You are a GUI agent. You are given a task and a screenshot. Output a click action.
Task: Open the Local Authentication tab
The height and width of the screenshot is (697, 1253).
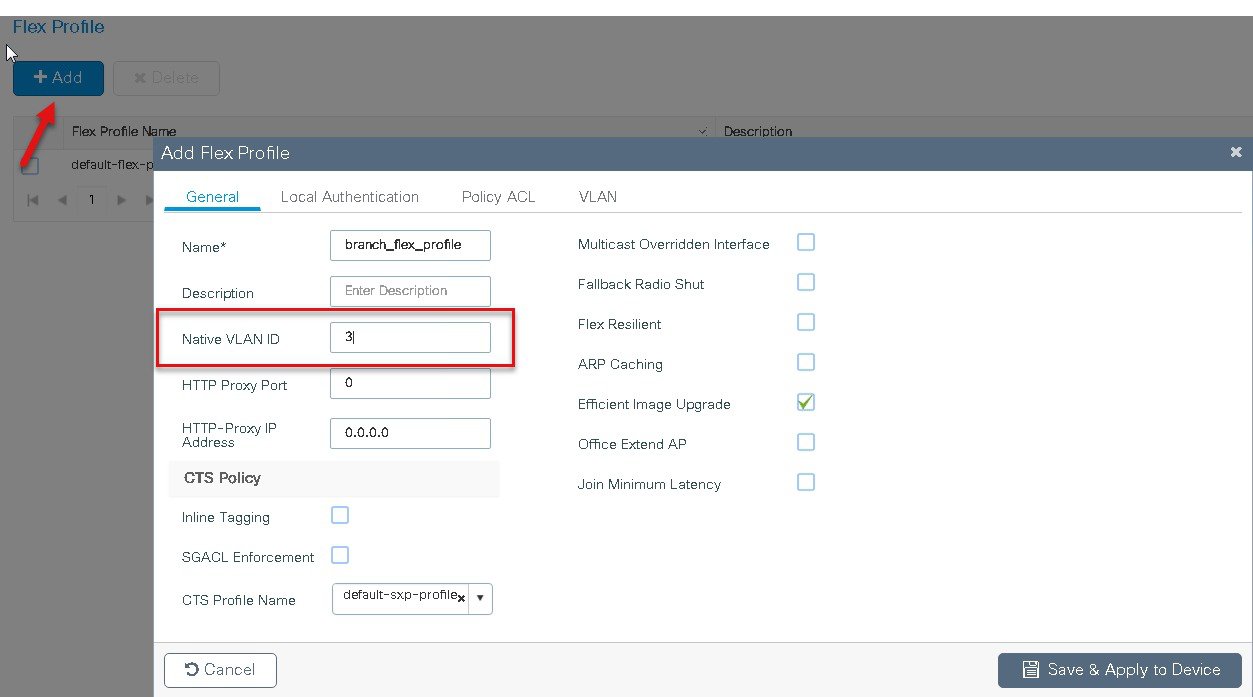[350, 197]
